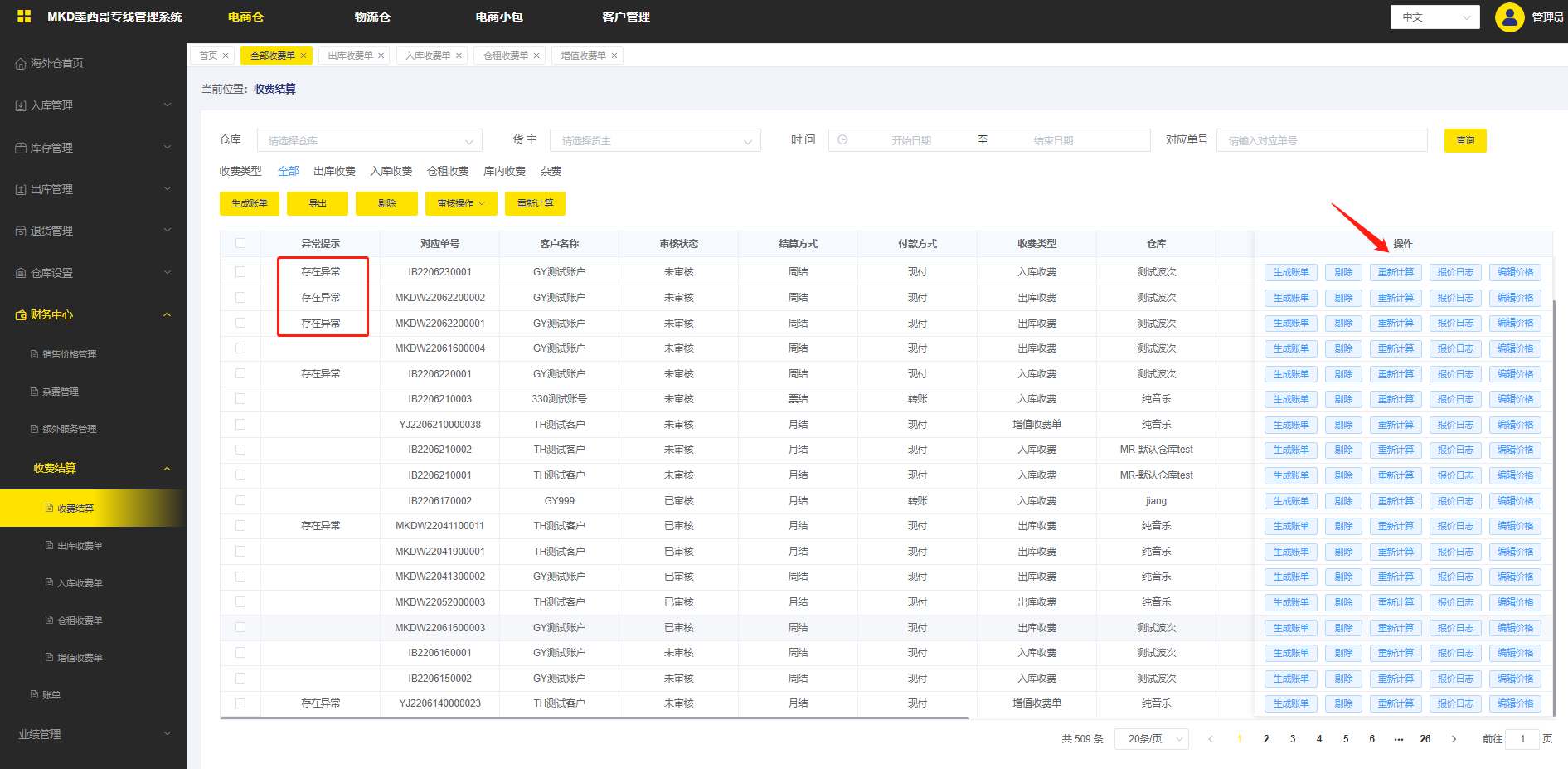
Task: Toggle the select-all checkbox in table header
Action: click(240, 243)
